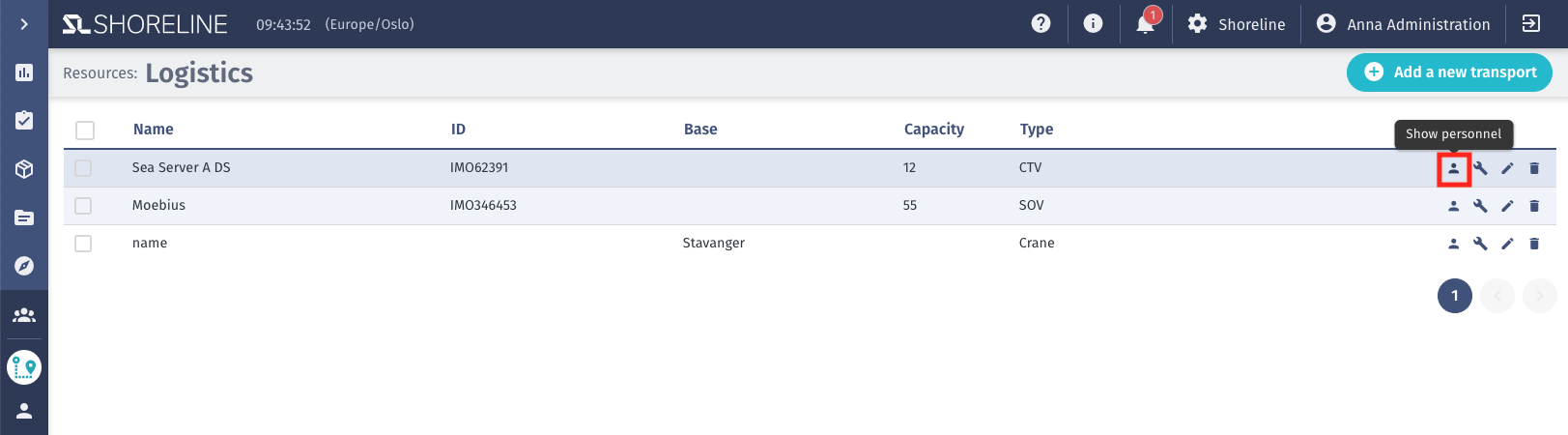Open the compass icon in sidebar
1568x435 pixels.
pyautogui.click(x=24, y=266)
